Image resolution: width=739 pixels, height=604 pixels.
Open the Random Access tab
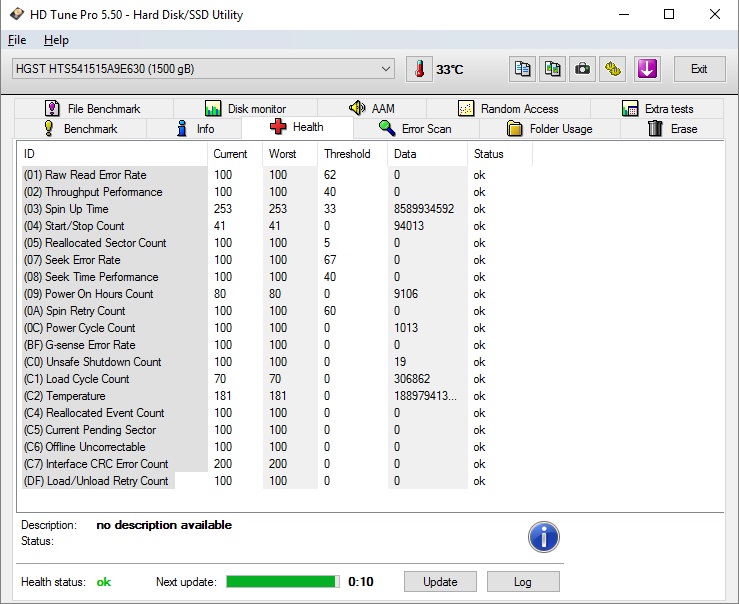pyautogui.click(x=508, y=109)
